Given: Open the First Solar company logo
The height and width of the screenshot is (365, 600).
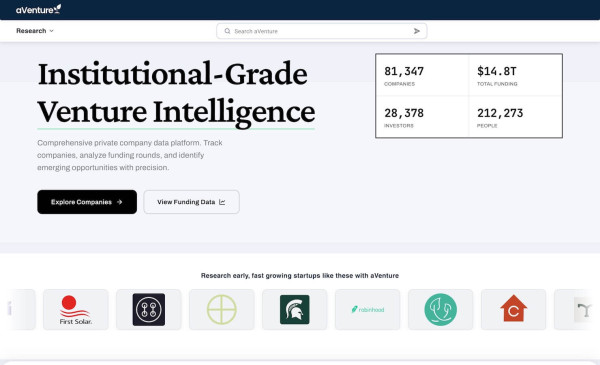Looking at the screenshot, I should 76,310.
